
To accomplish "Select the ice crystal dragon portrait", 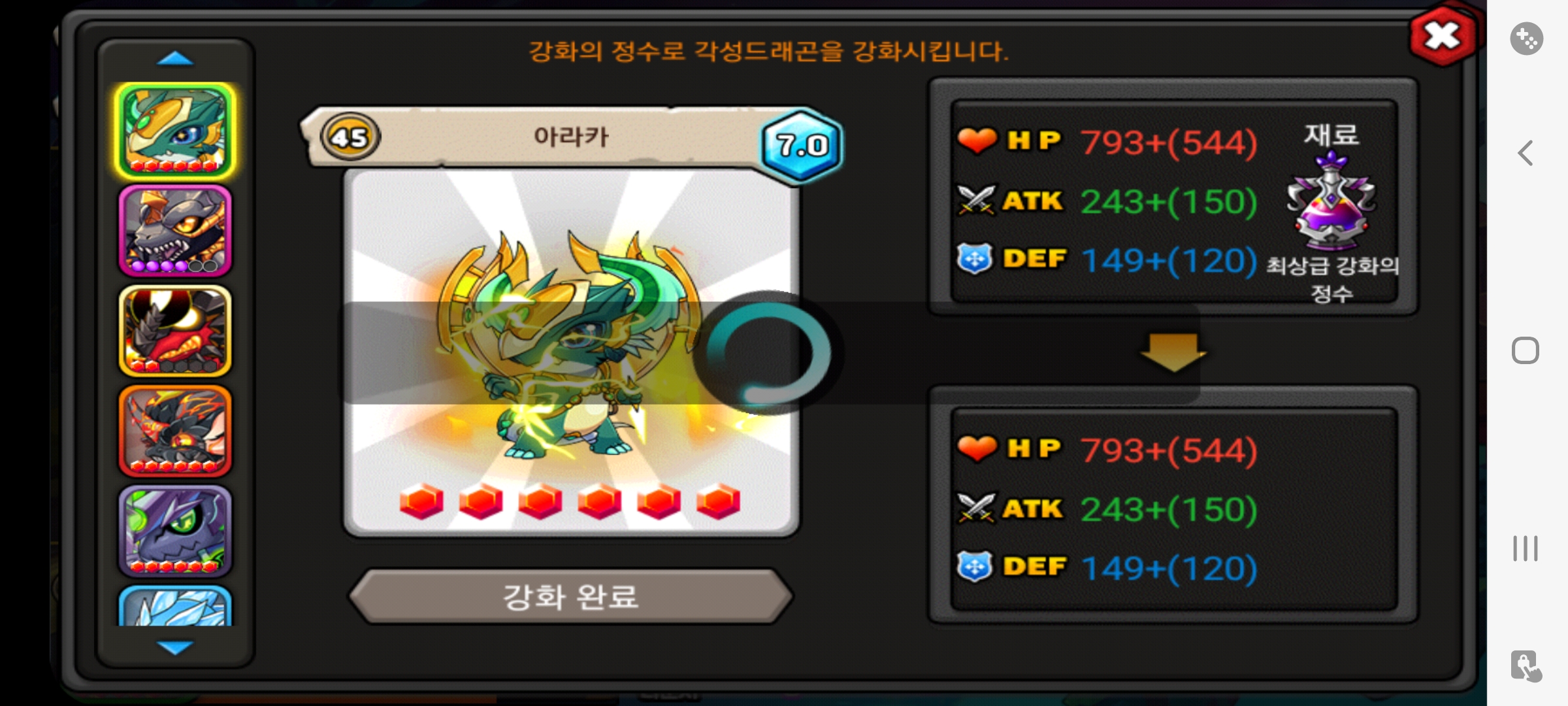I will (175, 606).
